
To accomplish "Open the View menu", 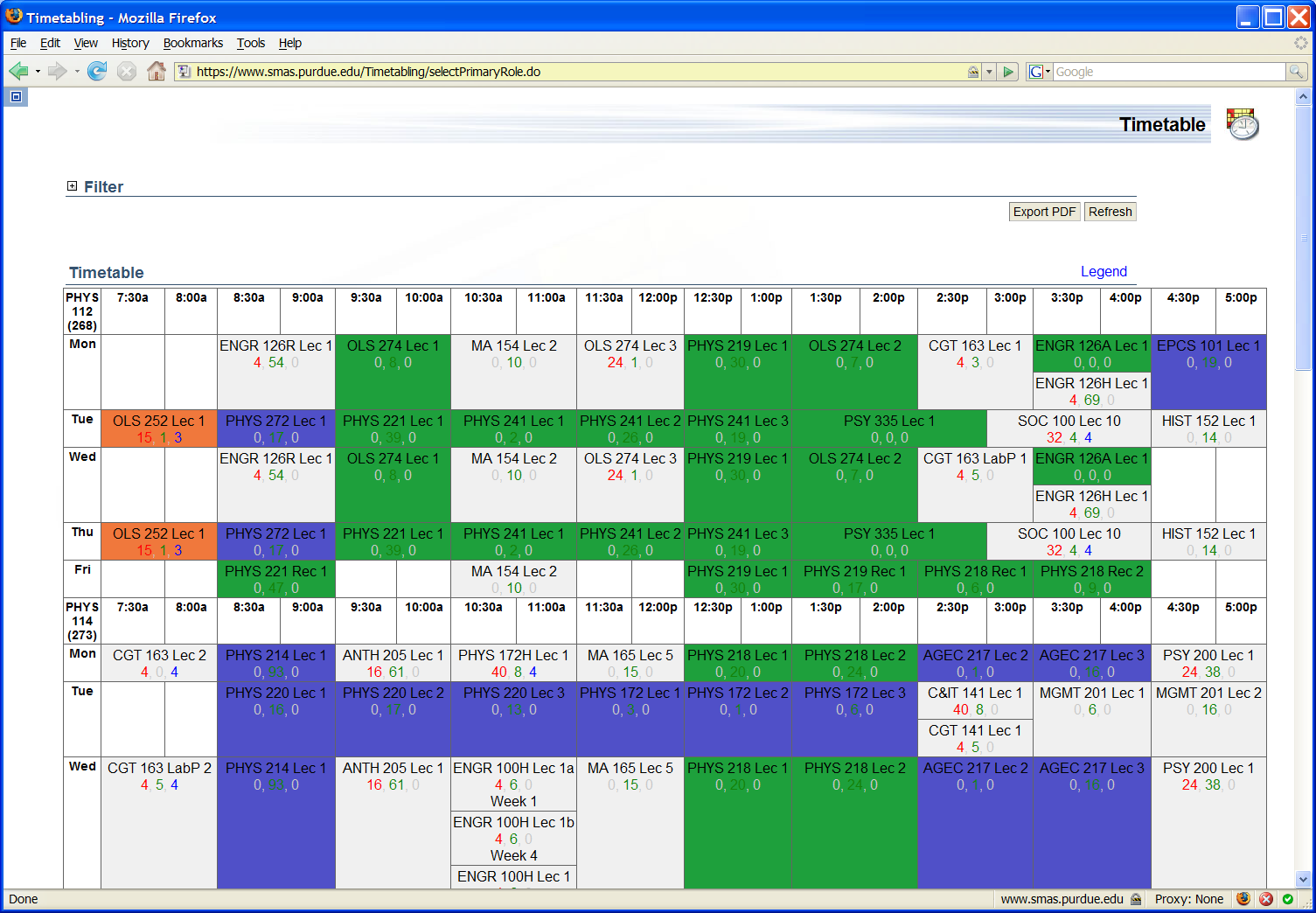I will [86, 43].
